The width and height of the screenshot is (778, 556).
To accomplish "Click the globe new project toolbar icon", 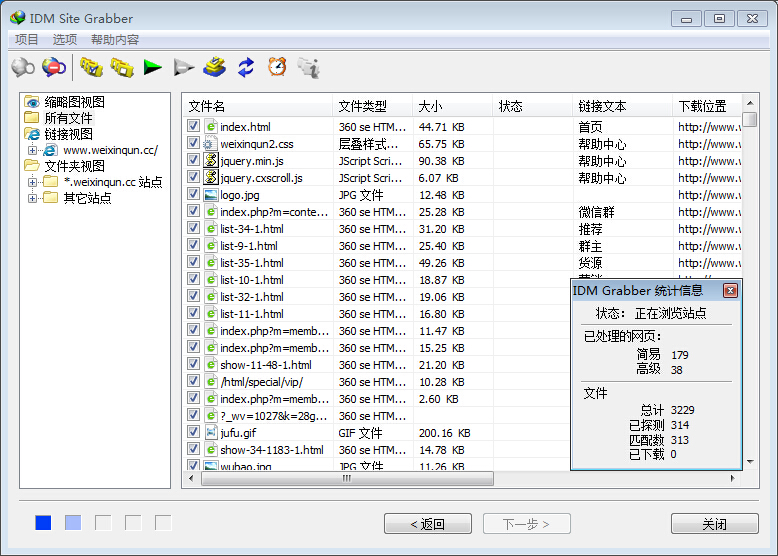I will 23,67.
